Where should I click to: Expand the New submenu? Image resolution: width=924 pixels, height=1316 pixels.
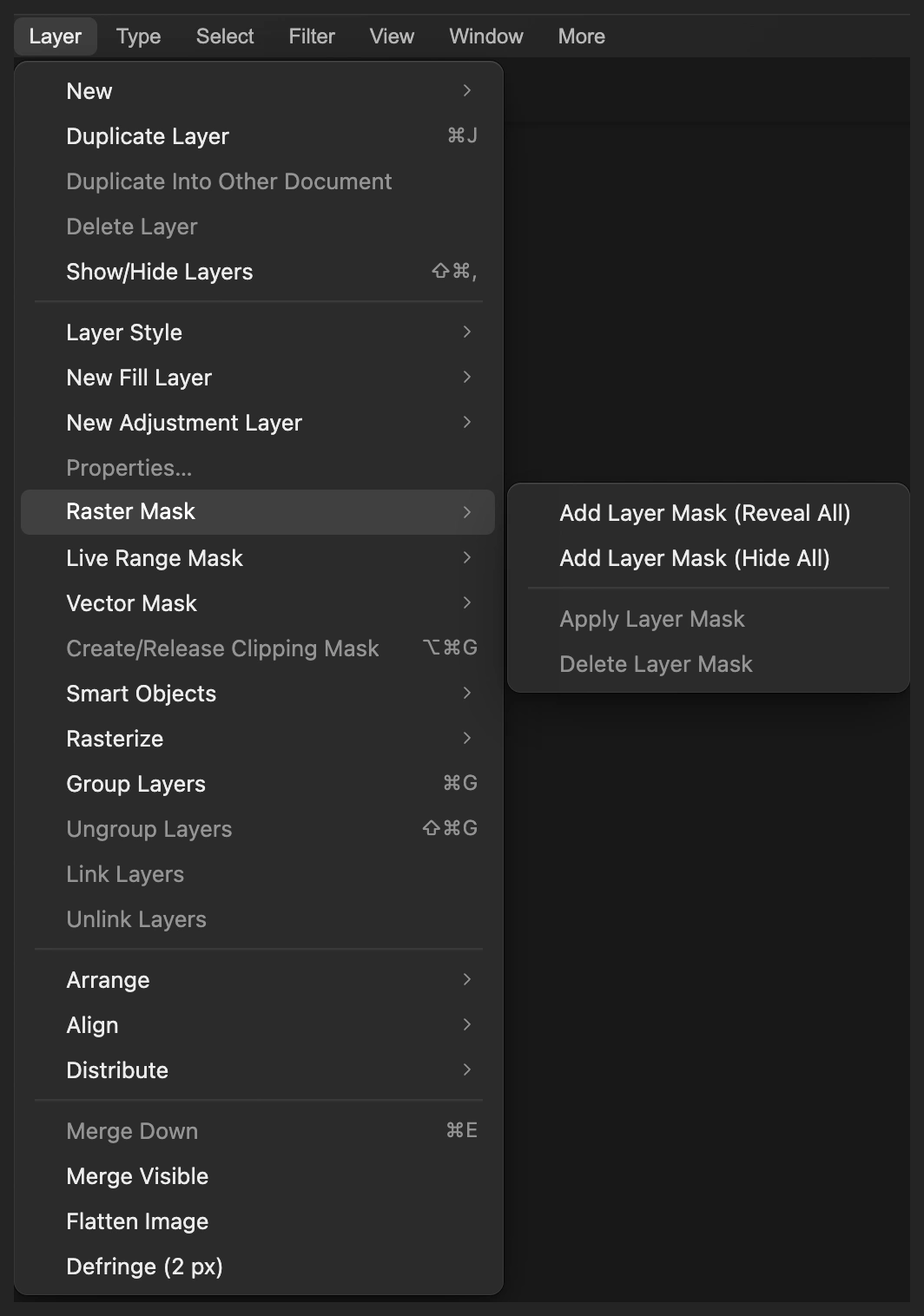pos(258,91)
